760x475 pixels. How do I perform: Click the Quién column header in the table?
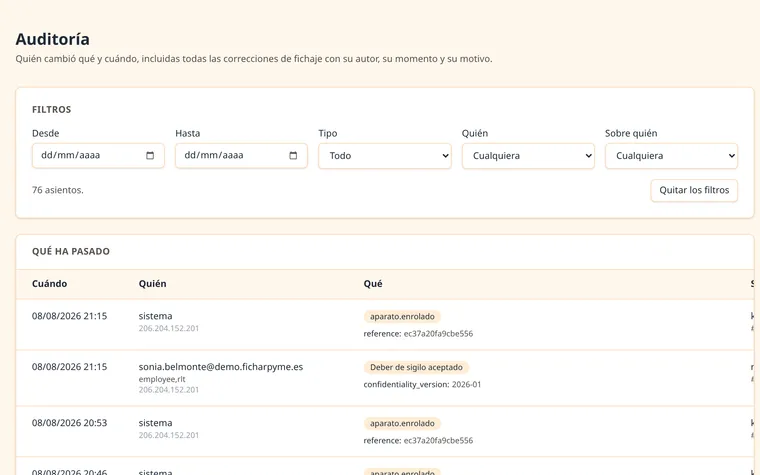pyautogui.click(x=152, y=284)
